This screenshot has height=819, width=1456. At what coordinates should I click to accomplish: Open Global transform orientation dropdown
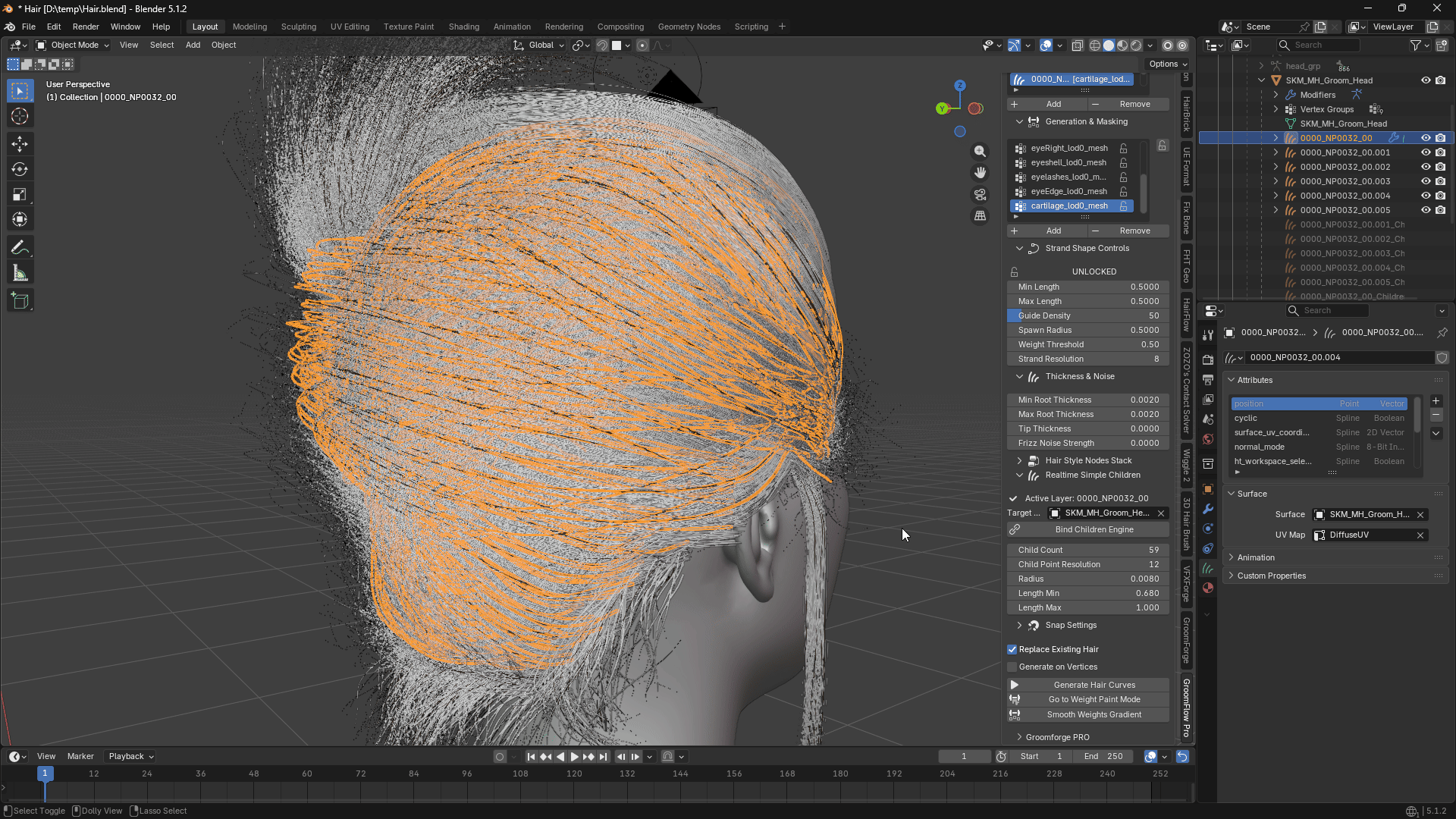[539, 45]
